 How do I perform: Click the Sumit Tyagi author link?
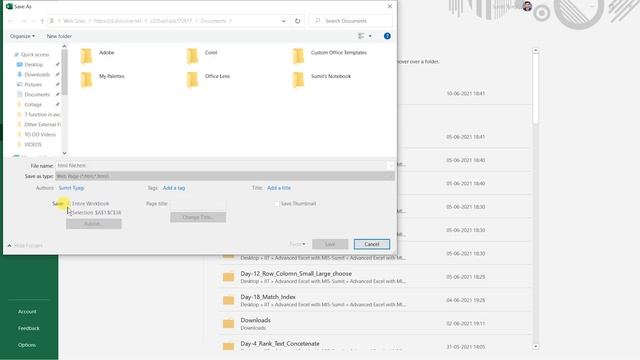[71, 188]
